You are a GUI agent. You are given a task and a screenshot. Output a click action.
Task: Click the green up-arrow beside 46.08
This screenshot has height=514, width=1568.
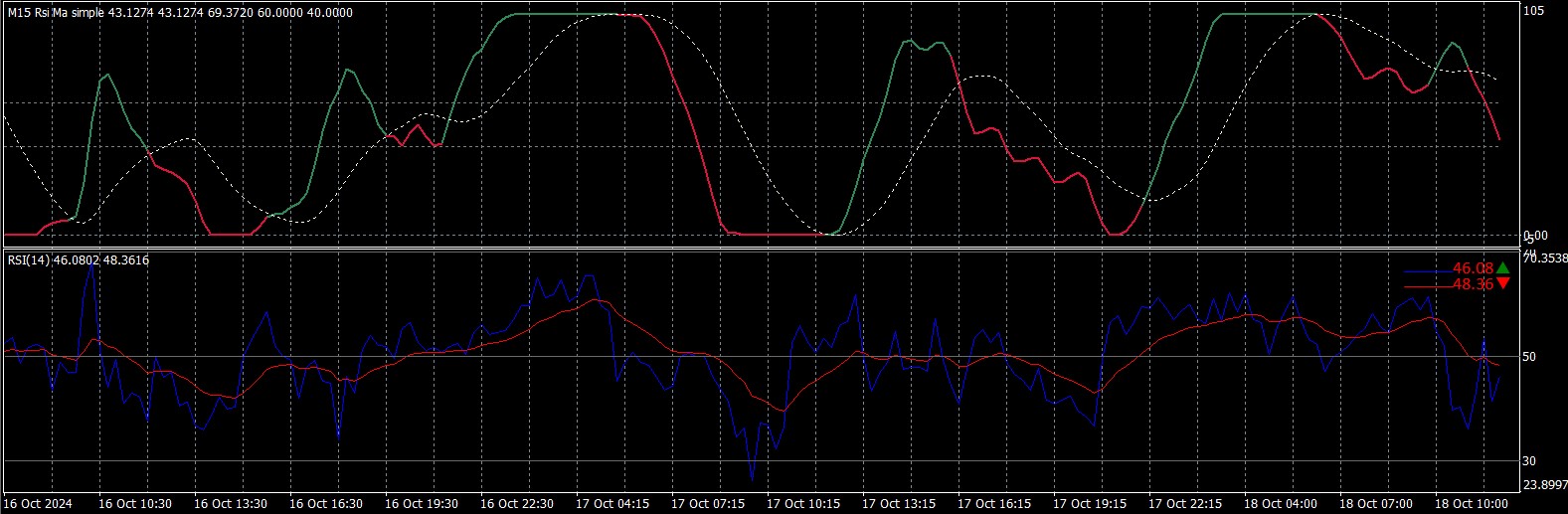click(x=1502, y=267)
